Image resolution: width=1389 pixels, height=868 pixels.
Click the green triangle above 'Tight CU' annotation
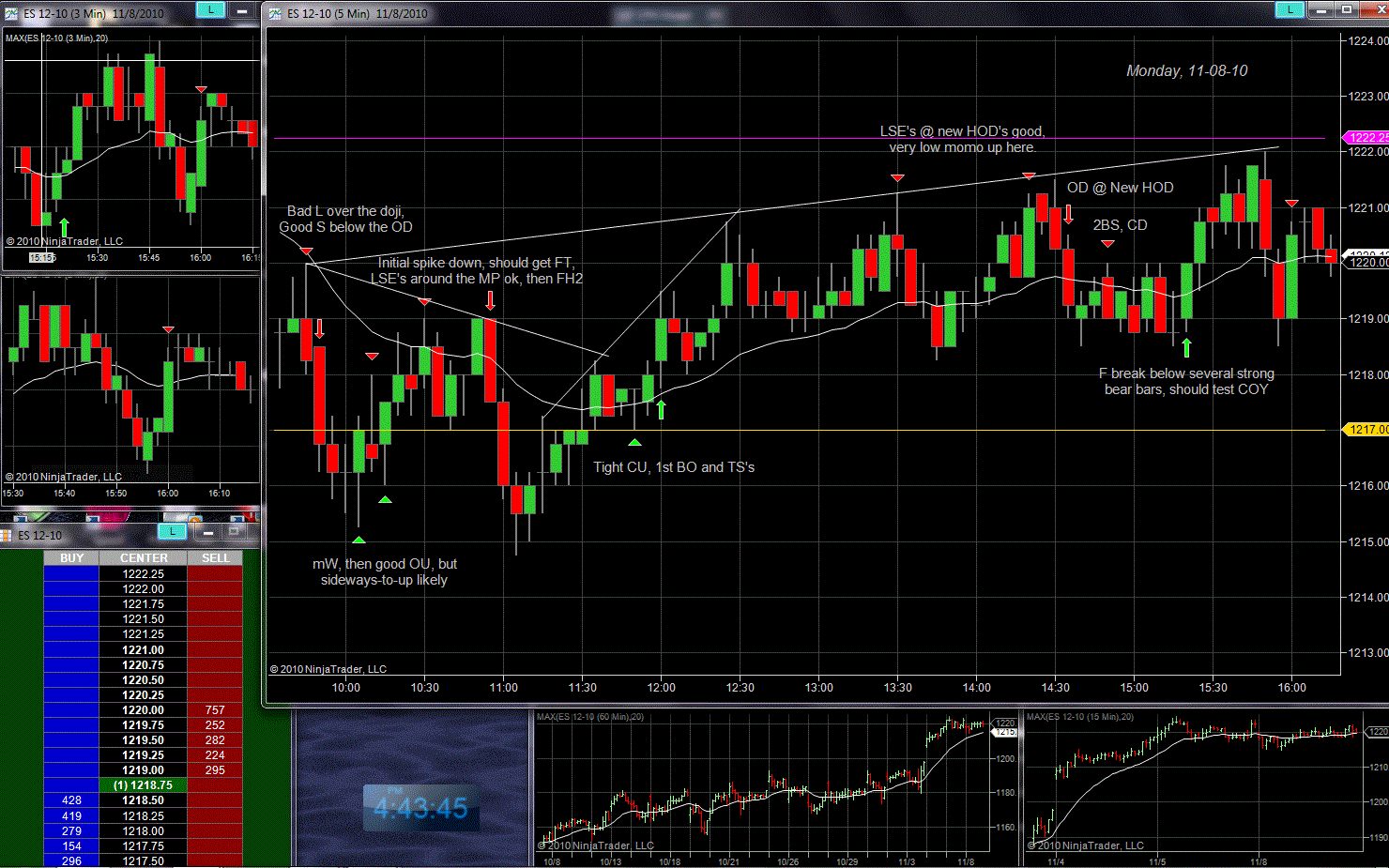[x=635, y=442]
